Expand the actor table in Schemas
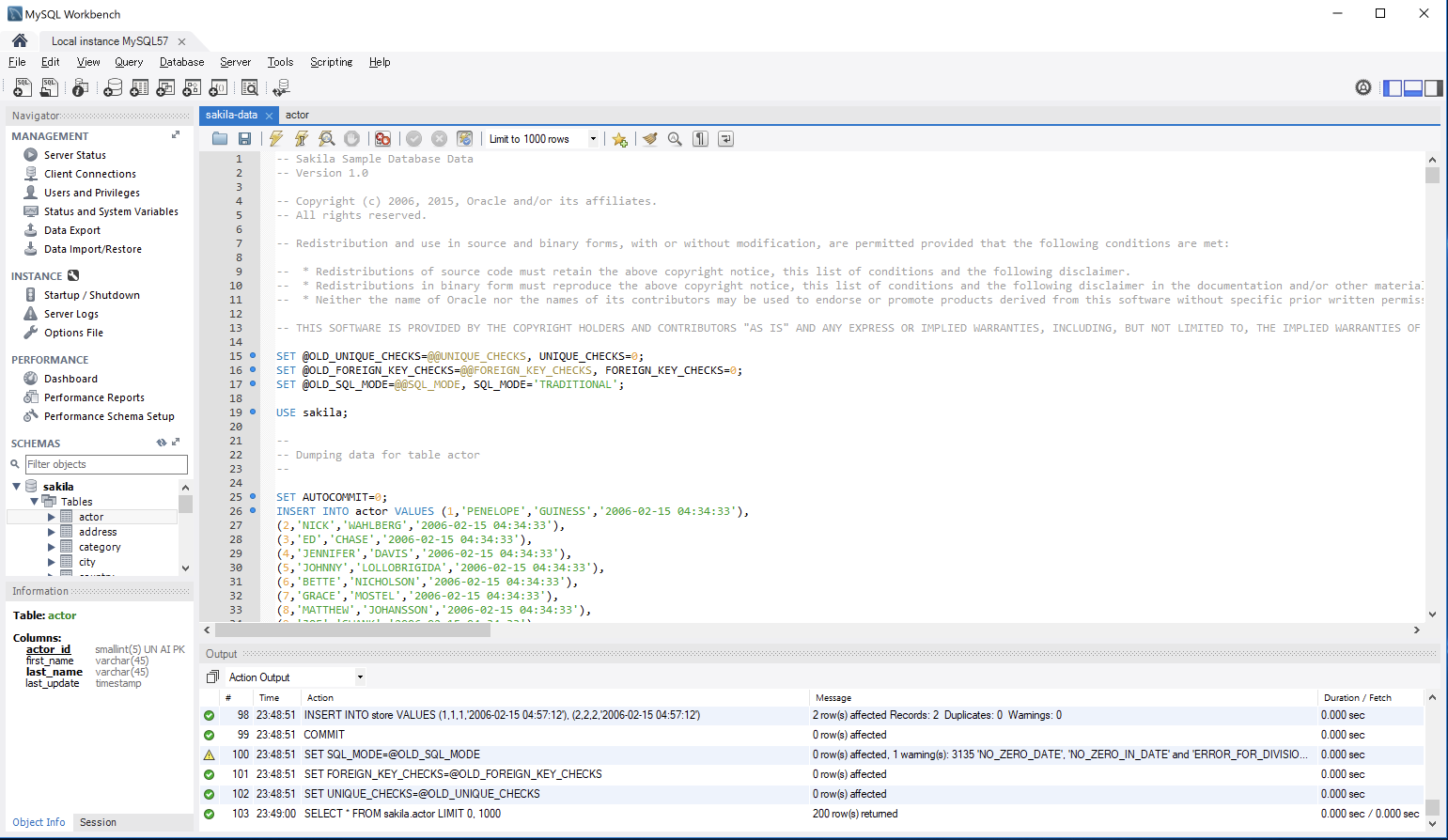The width and height of the screenshot is (1448, 840). 53,516
